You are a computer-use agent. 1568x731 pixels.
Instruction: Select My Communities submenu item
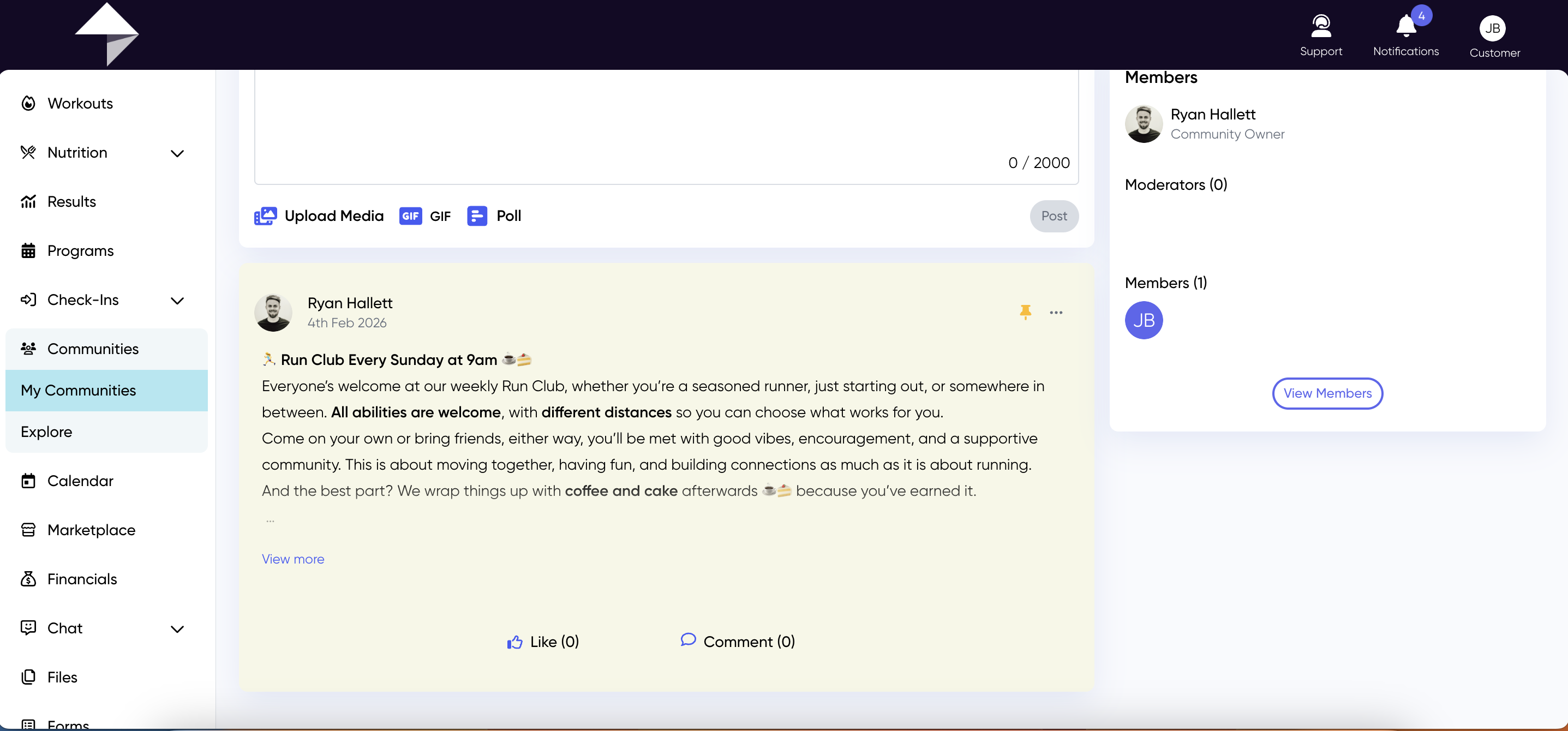tap(106, 390)
